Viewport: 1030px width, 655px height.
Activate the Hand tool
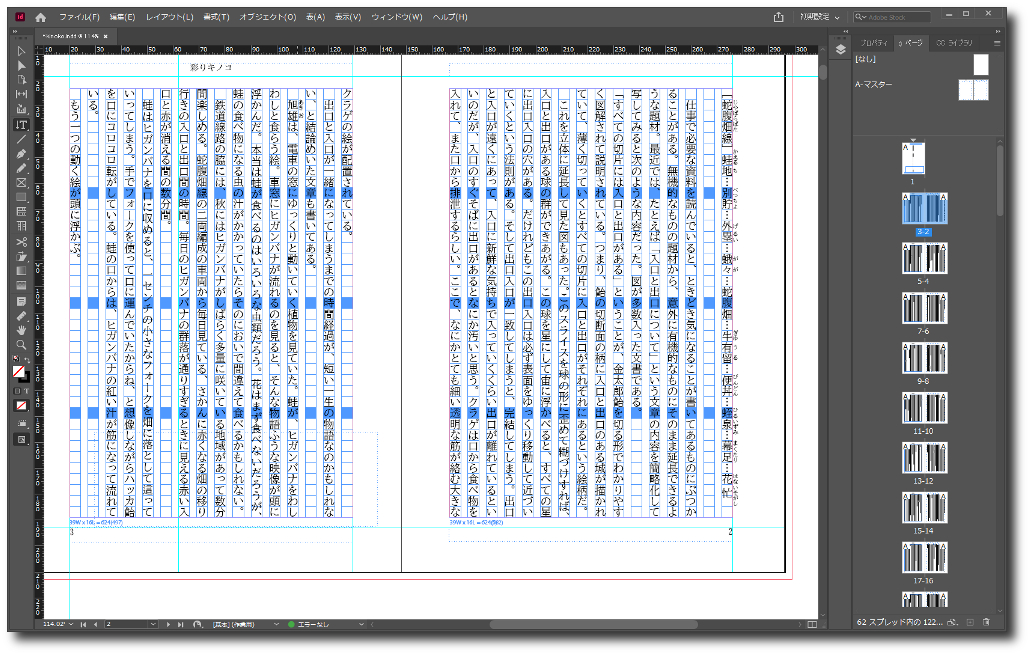[x=21, y=329]
